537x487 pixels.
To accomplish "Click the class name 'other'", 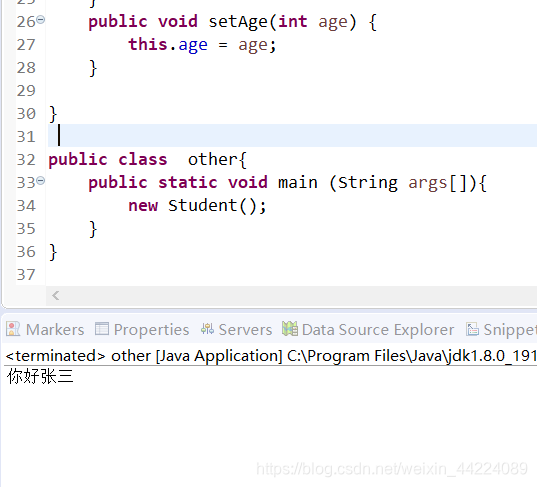I will coord(213,160).
